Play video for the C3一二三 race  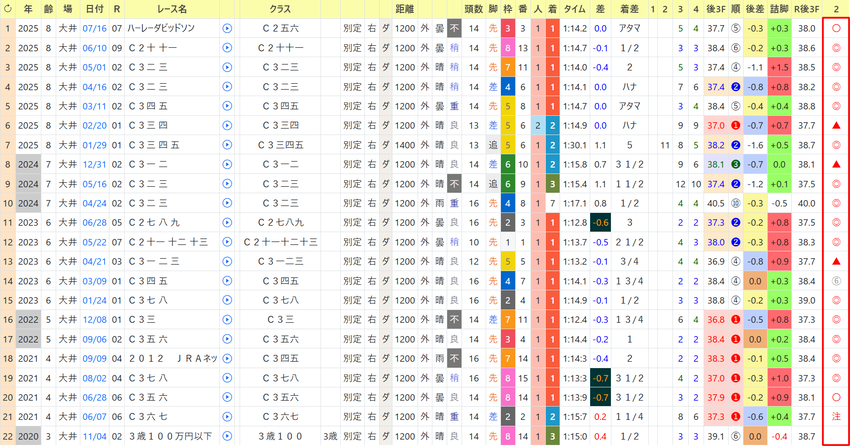click(227, 261)
